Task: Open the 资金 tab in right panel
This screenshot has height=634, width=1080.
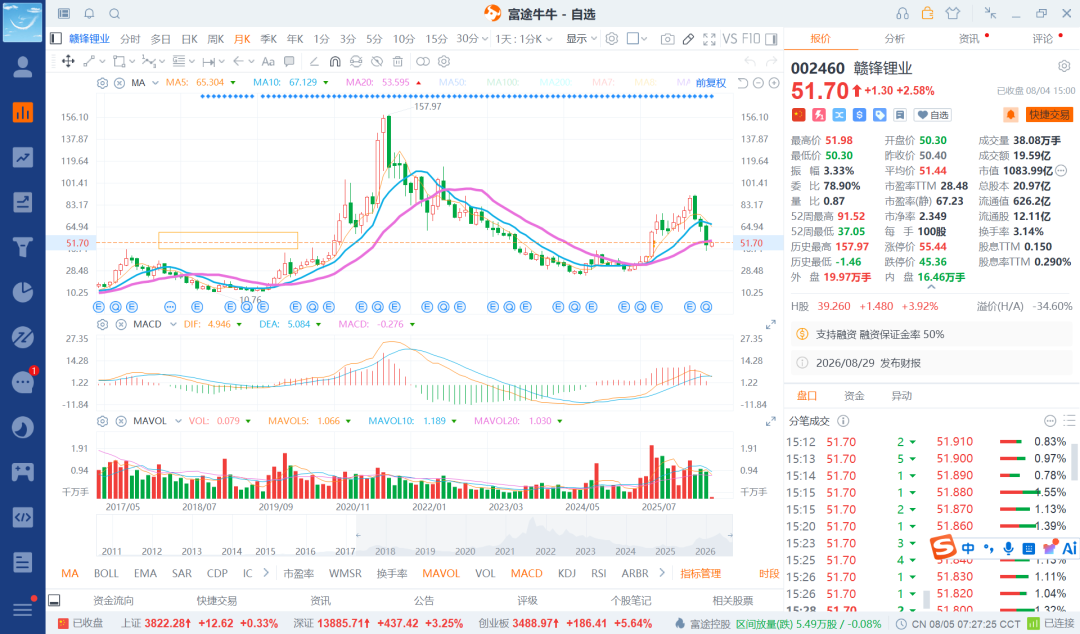Action: tap(854, 396)
